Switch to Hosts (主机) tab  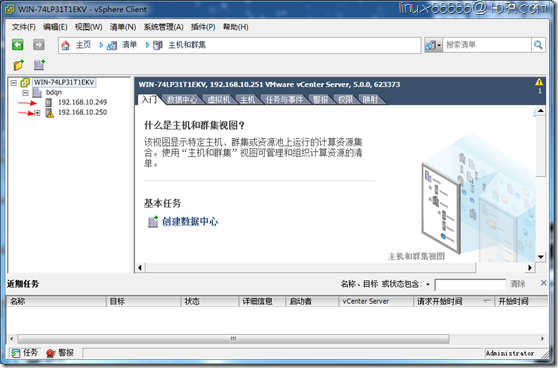(247, 100)
